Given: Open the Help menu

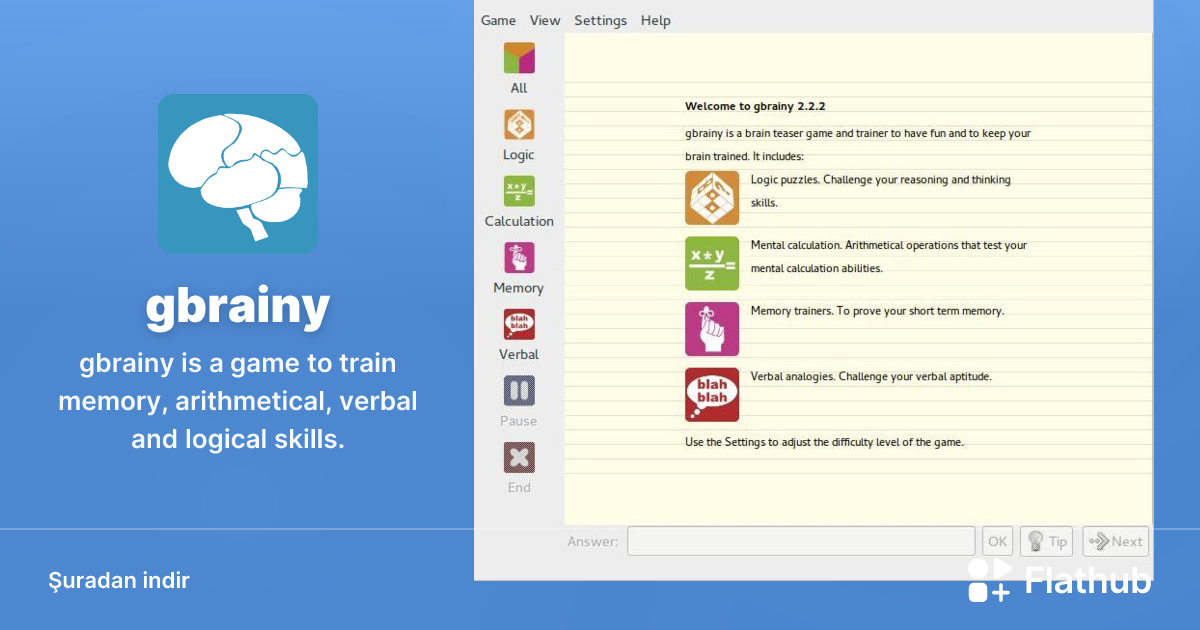Looking at the screenshot, I should 656,20.
